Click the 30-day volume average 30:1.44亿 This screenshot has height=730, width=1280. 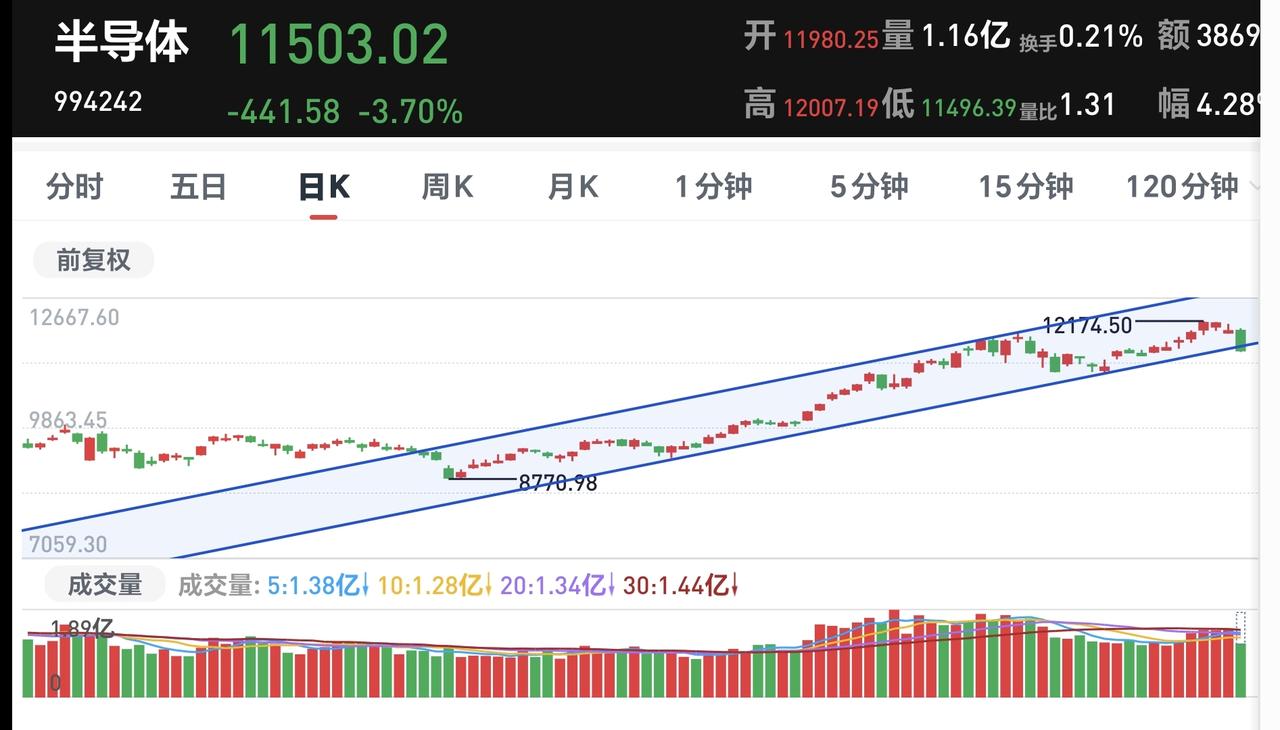pos(681,585)
